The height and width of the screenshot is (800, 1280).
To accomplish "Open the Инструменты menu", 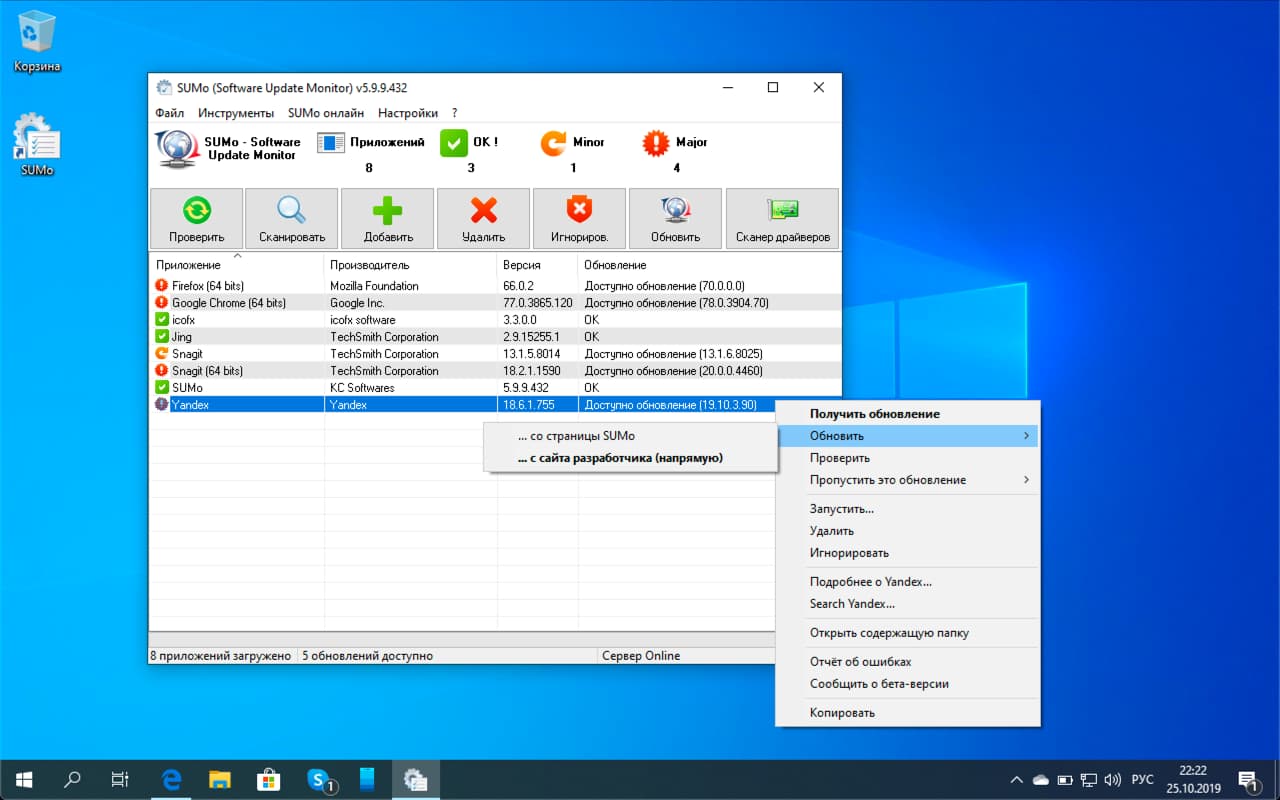I will point(236,113).
